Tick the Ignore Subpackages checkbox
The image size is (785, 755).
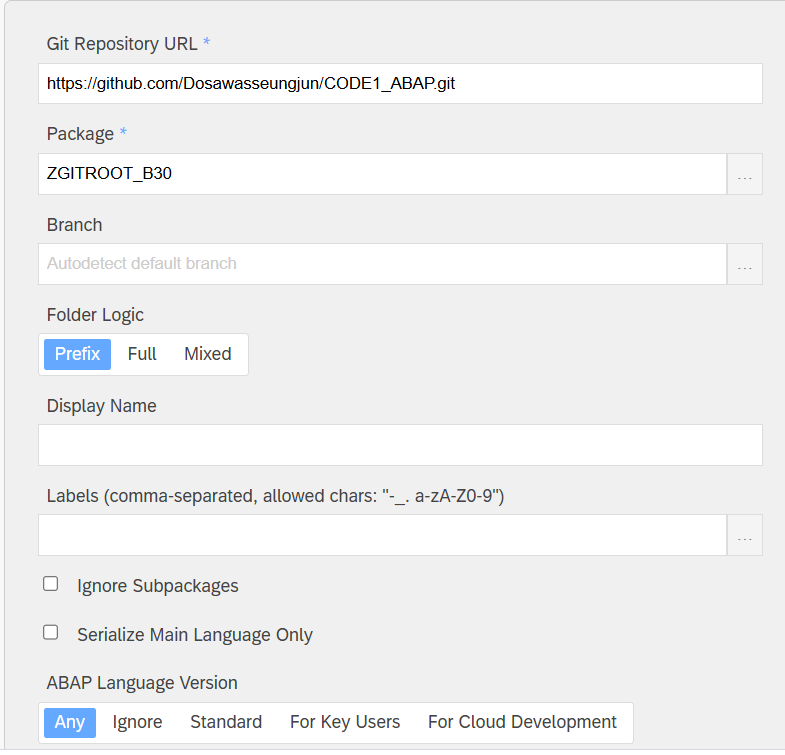click(51, 584)
